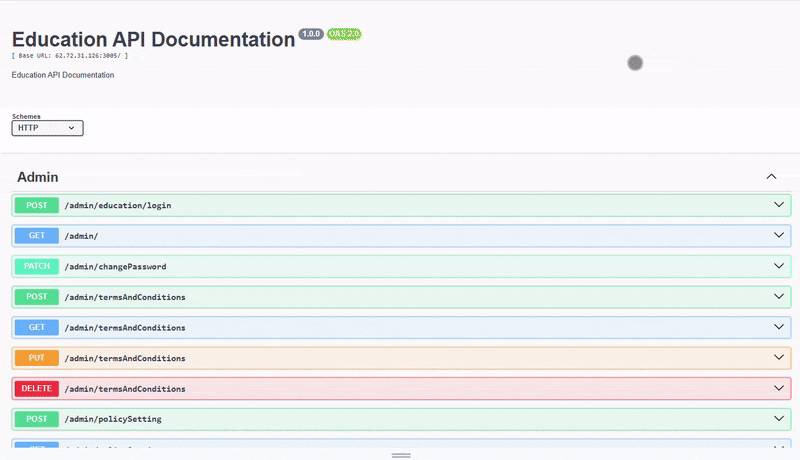The image size is (800, 460).
Task: Click GET badge for termsAndConditions
Action: click(x=37, y=327)
